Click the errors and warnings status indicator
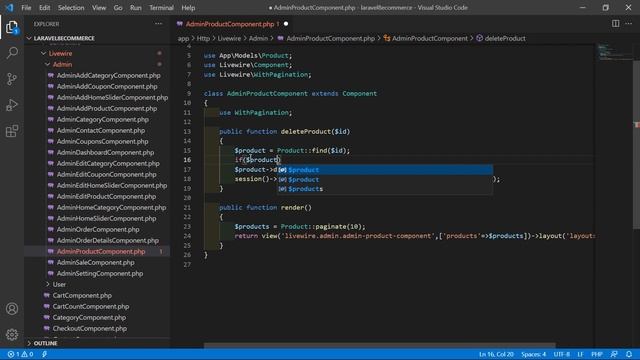This screenshot has height=360, width=640. [20, 354]
